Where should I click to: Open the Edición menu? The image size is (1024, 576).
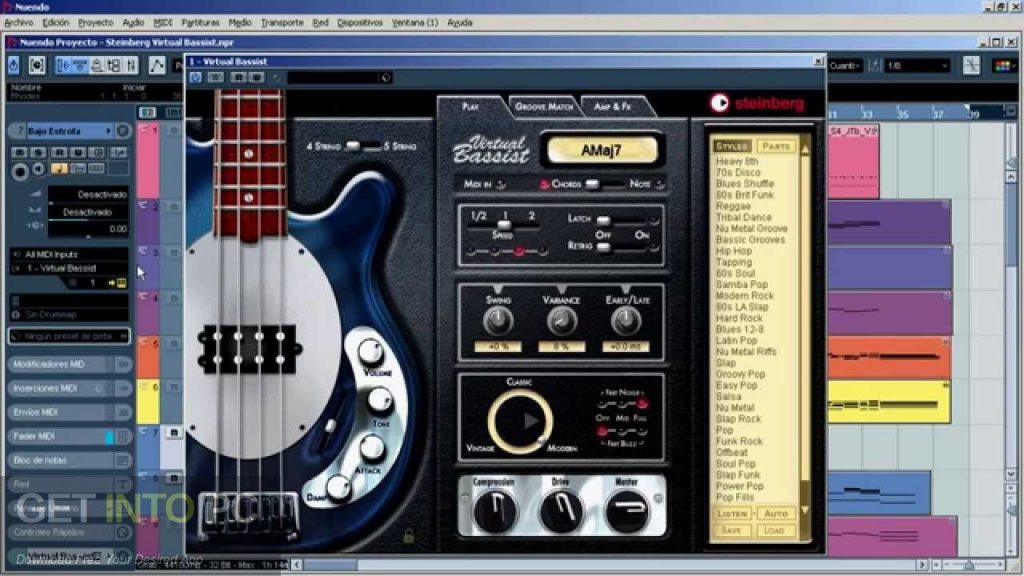coord(56,23)
